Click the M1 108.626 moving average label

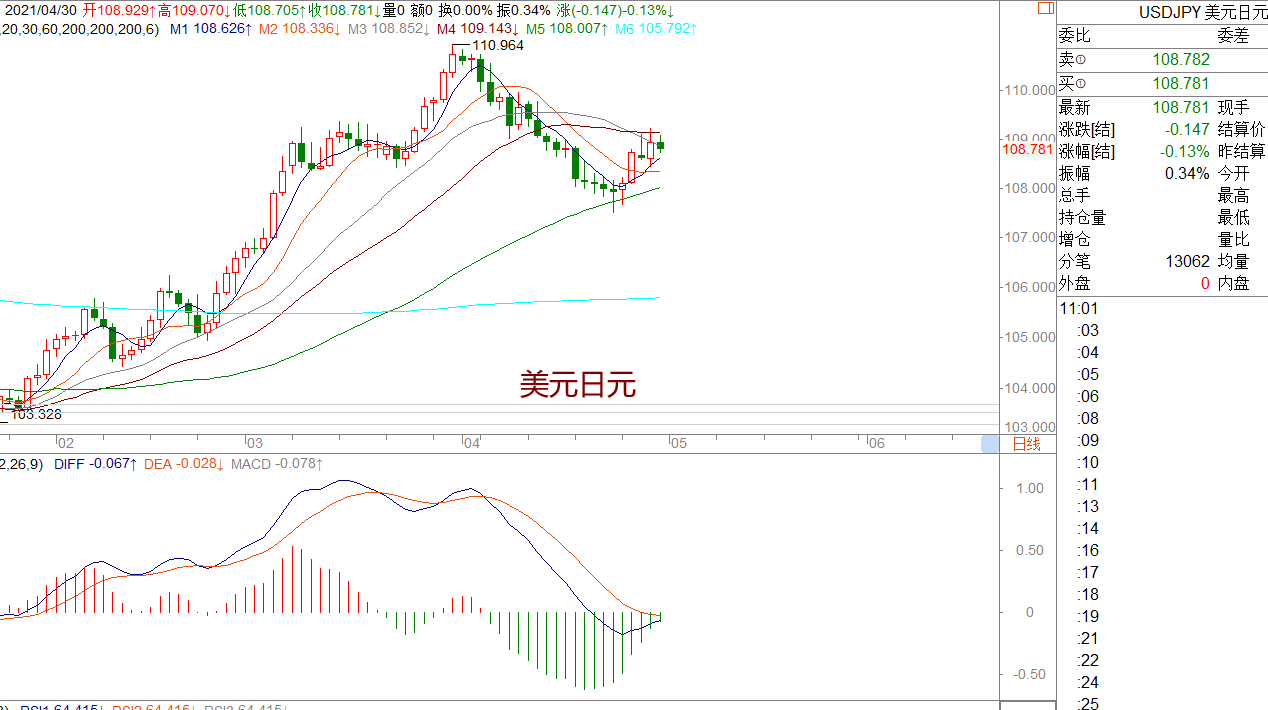[210, 29]
